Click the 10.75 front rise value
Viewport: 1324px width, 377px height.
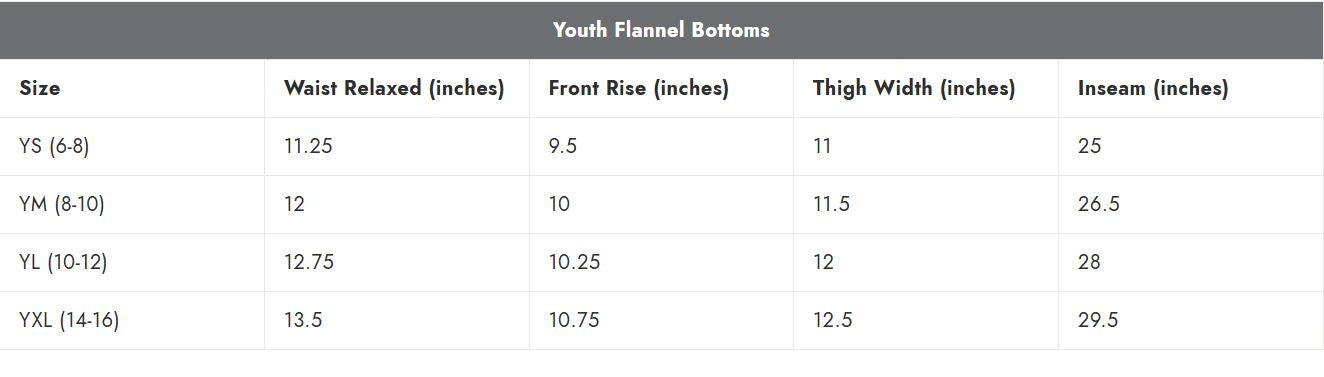pos(574,320)
